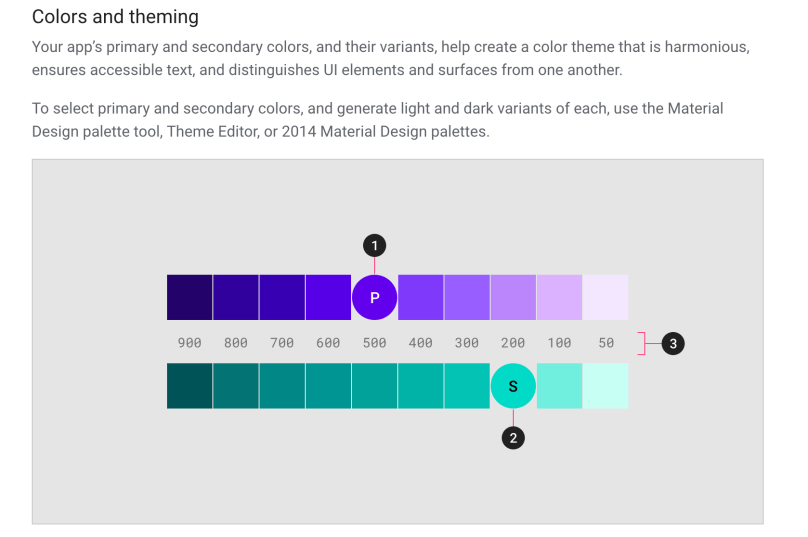Select the teal S secondary circle
808x537 pixels.
513,386
